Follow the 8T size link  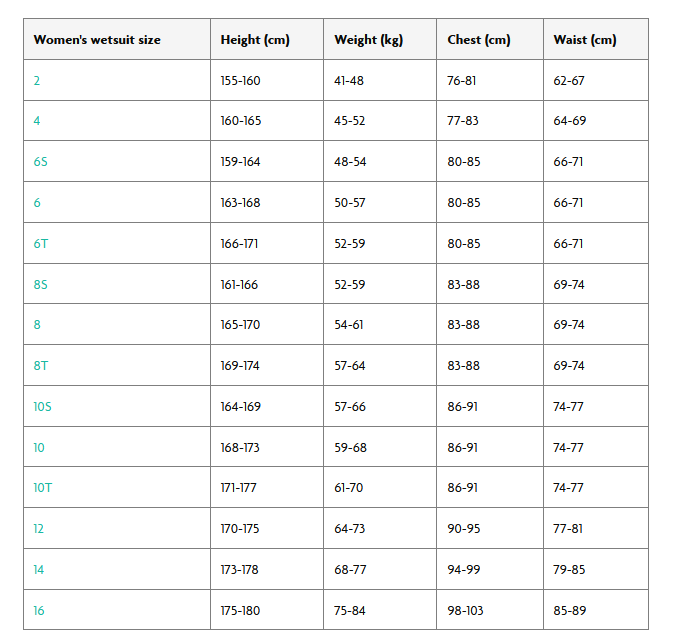(40, 366)
